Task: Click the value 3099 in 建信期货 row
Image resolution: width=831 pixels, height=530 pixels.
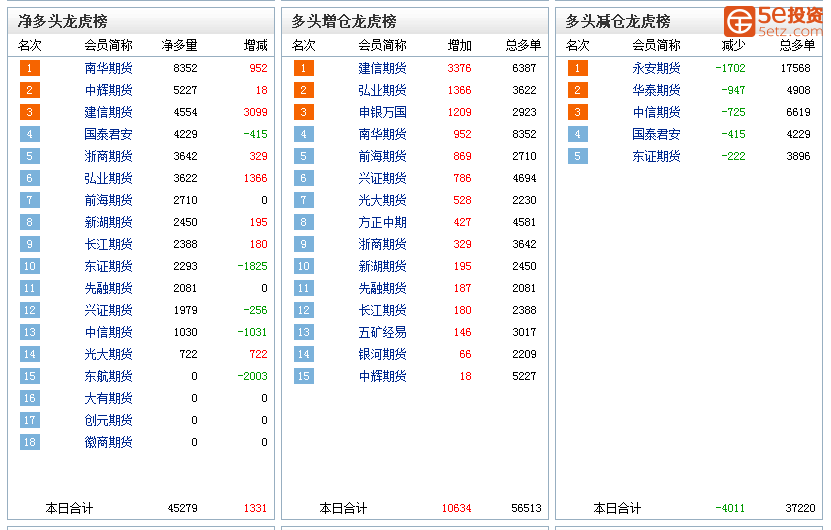Action: click(255, 112)
